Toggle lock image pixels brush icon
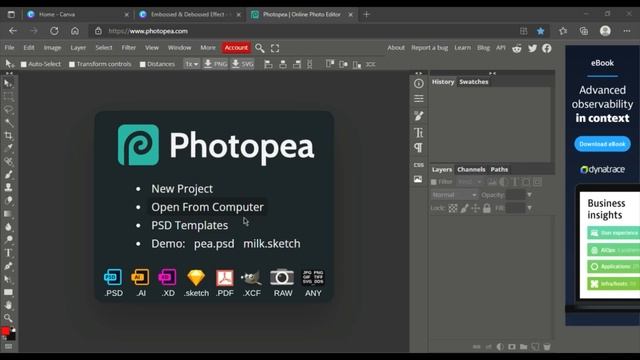Viewport: 640px width, 360px height. point(464,208)
